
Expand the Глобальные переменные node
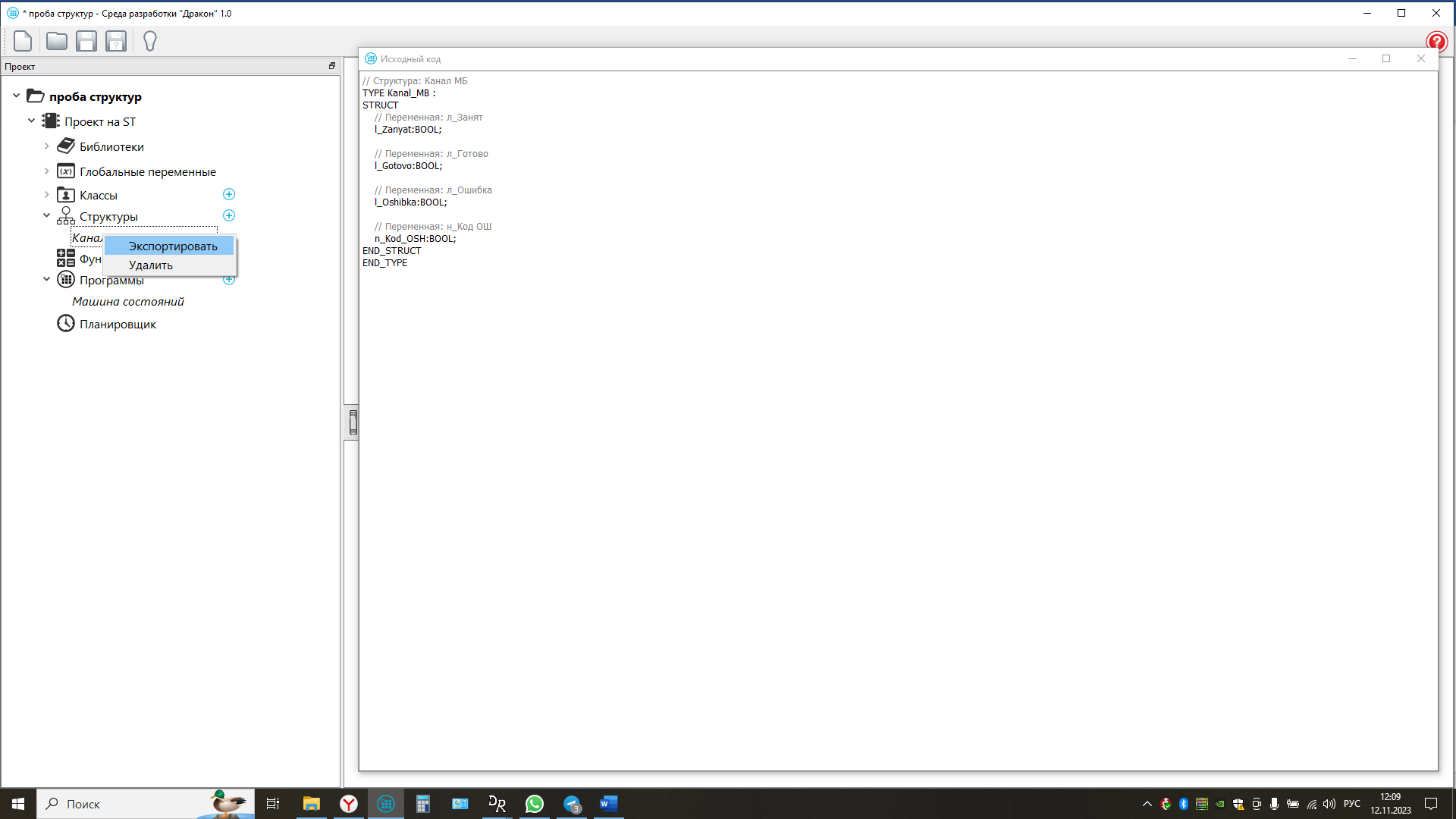pos(46,171)
